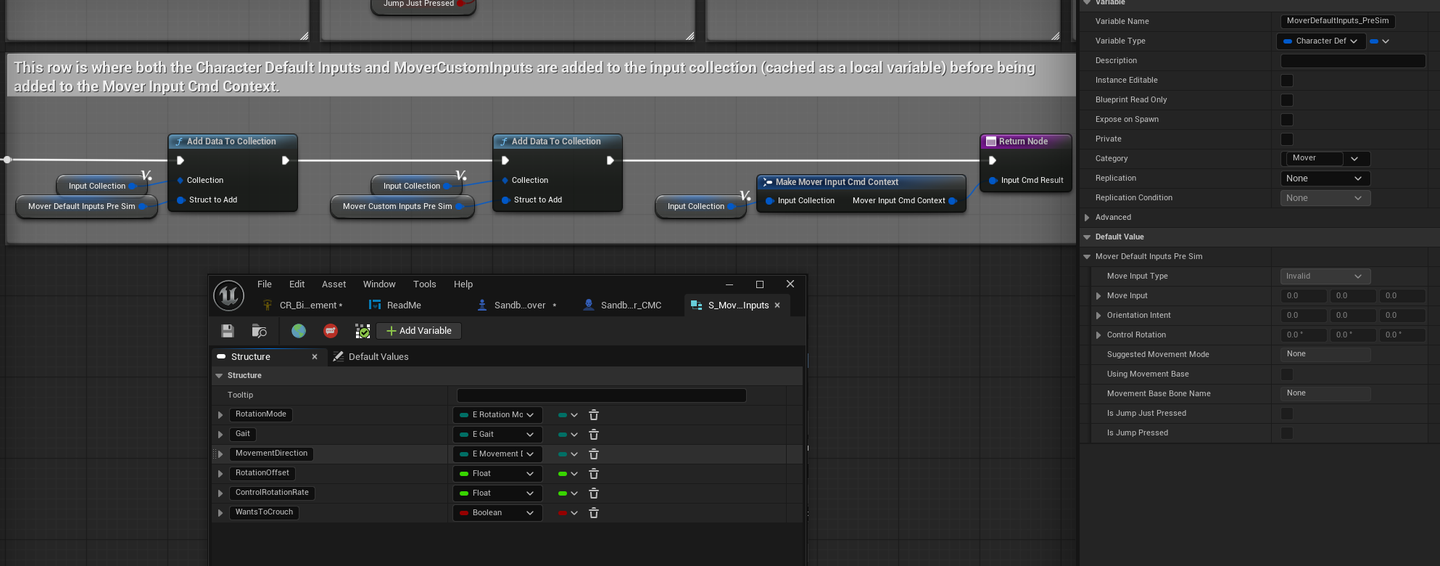Click the globe icon in the struct toolbar

click(x=298, y=331)
